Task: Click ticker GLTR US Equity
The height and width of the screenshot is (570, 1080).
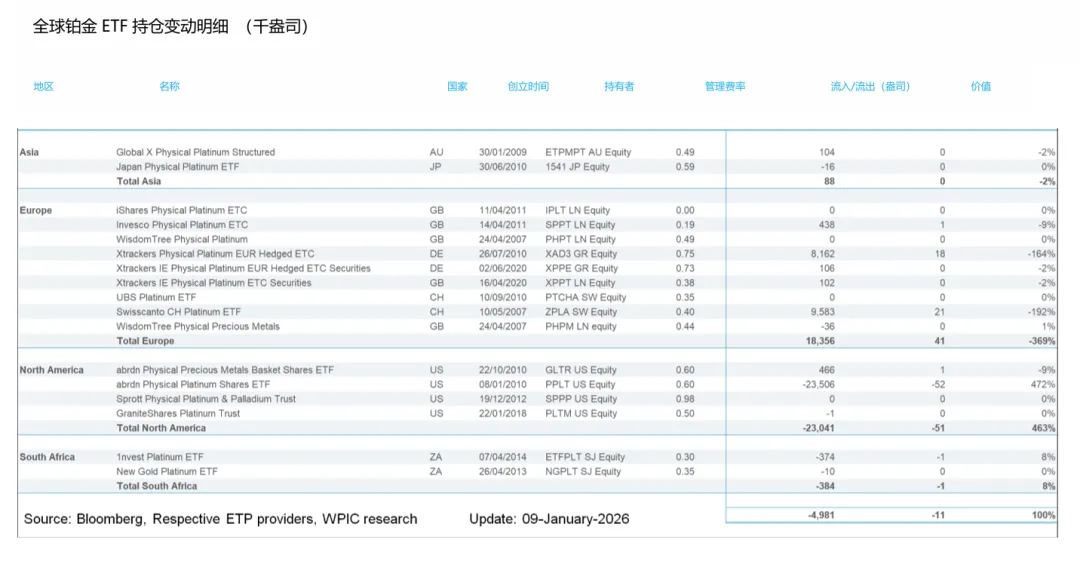Action: (x=581, y=370)
